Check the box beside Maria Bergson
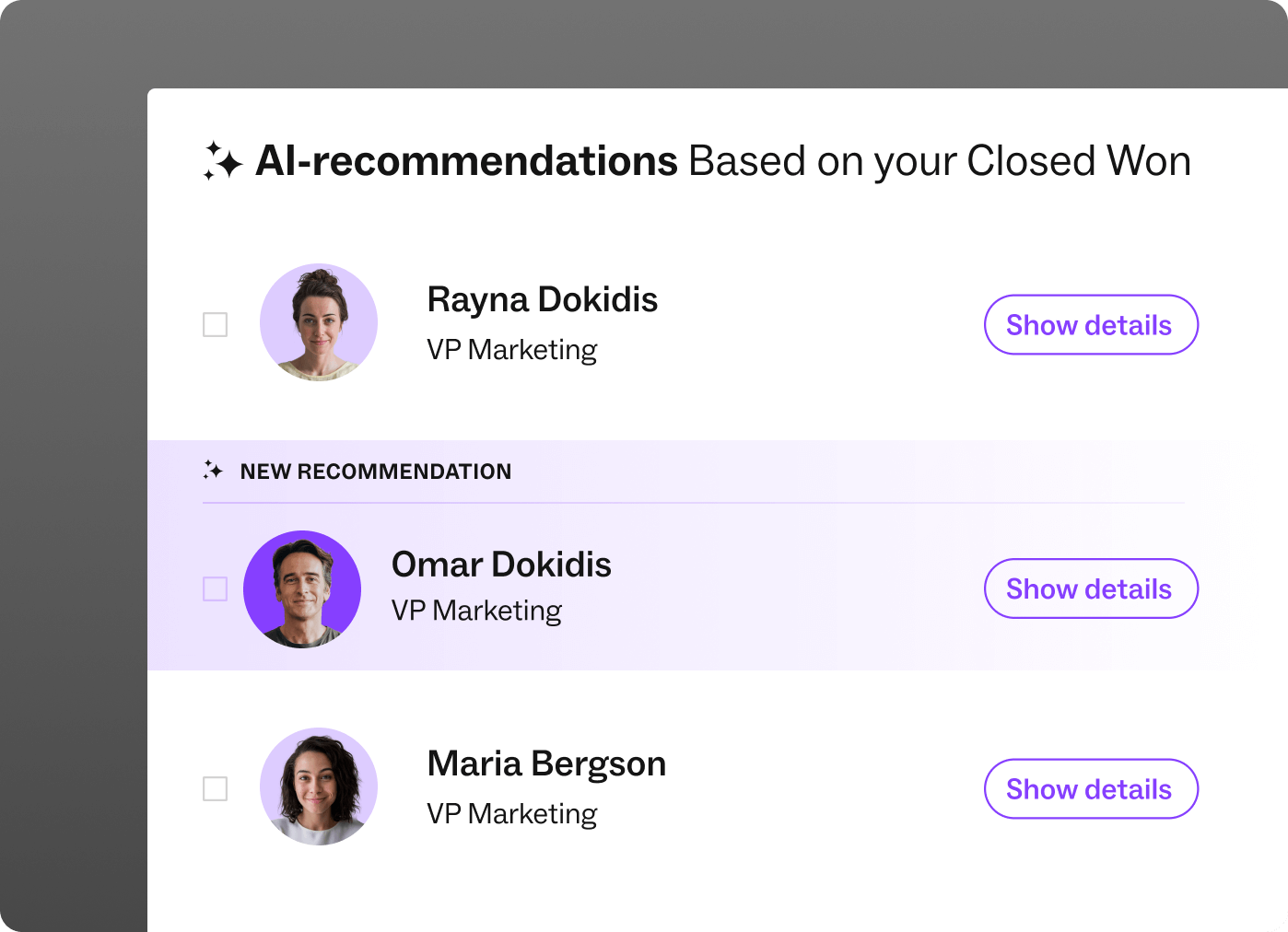1288x932 pixels. (215, 788)
